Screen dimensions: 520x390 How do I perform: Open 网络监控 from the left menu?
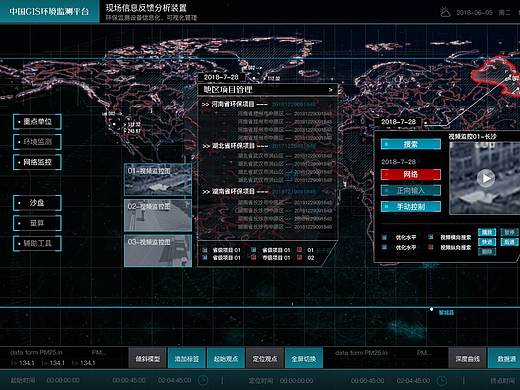click(x=37, y=162)
